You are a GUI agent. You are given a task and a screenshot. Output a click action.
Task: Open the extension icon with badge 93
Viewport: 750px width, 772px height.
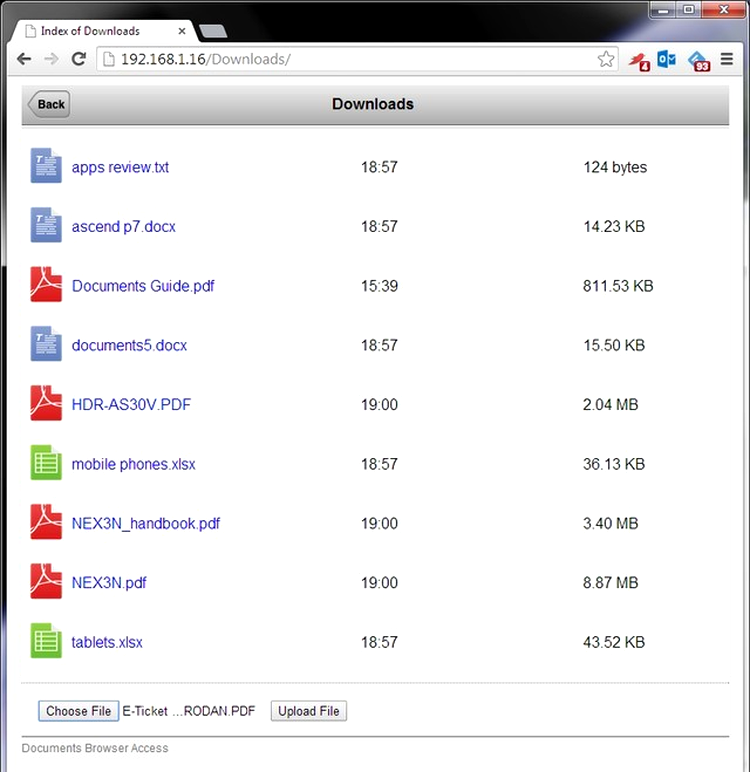(699, 61)
